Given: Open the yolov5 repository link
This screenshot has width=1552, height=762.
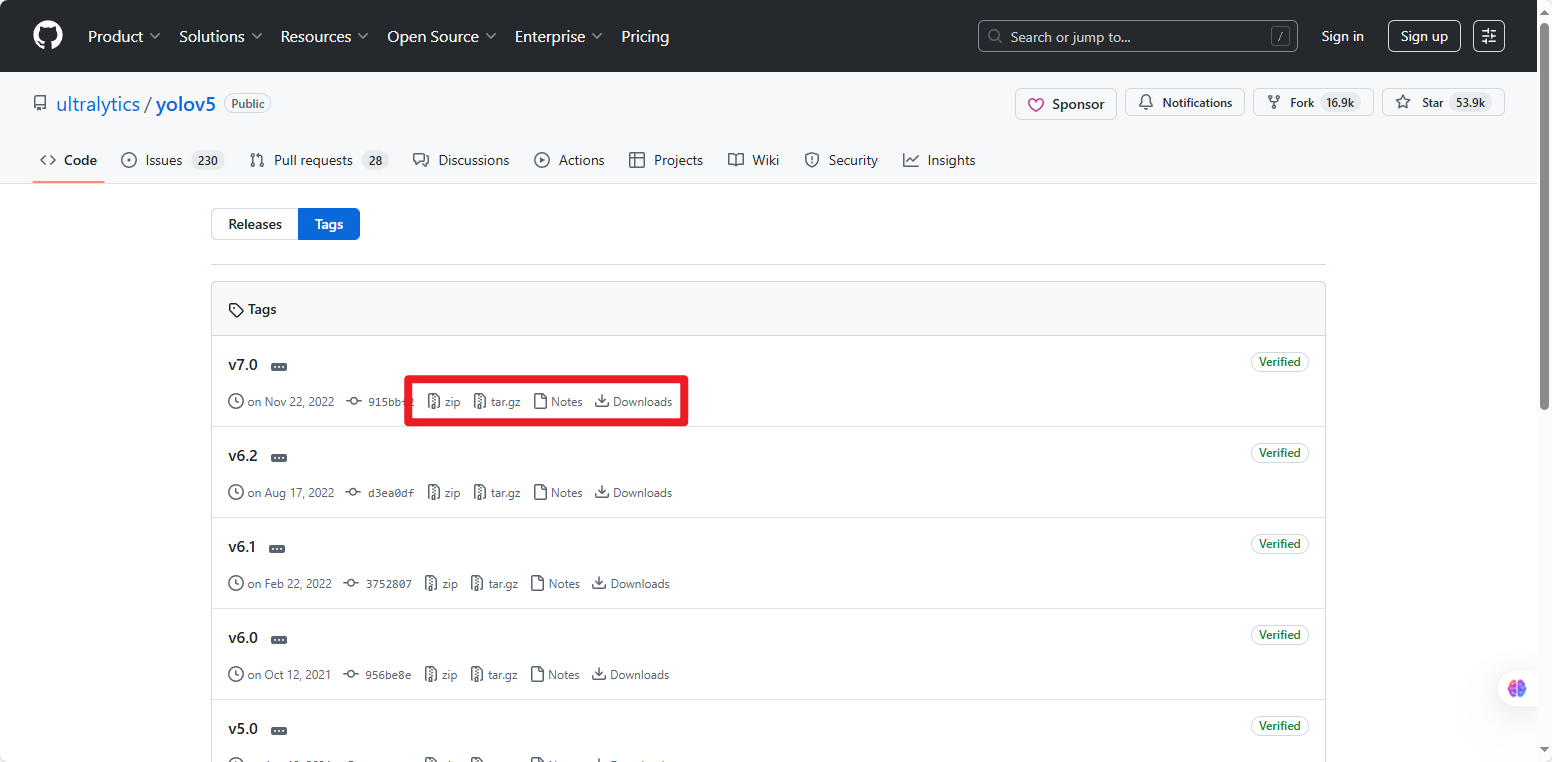Looking at the screenshot, I should click(x=186, y=104).
